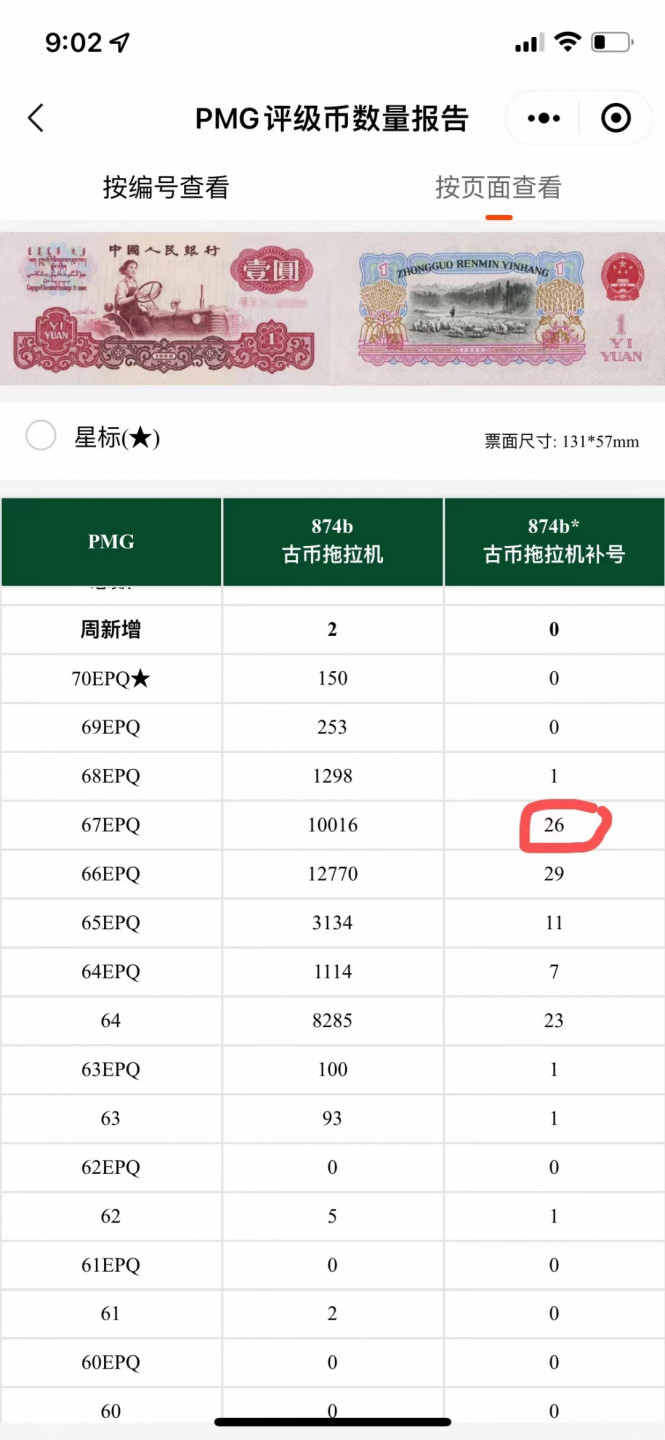Screen dimensions: 665x1440
Task: Select the 70EPQ★ grade row label
Action: point(111,678)
